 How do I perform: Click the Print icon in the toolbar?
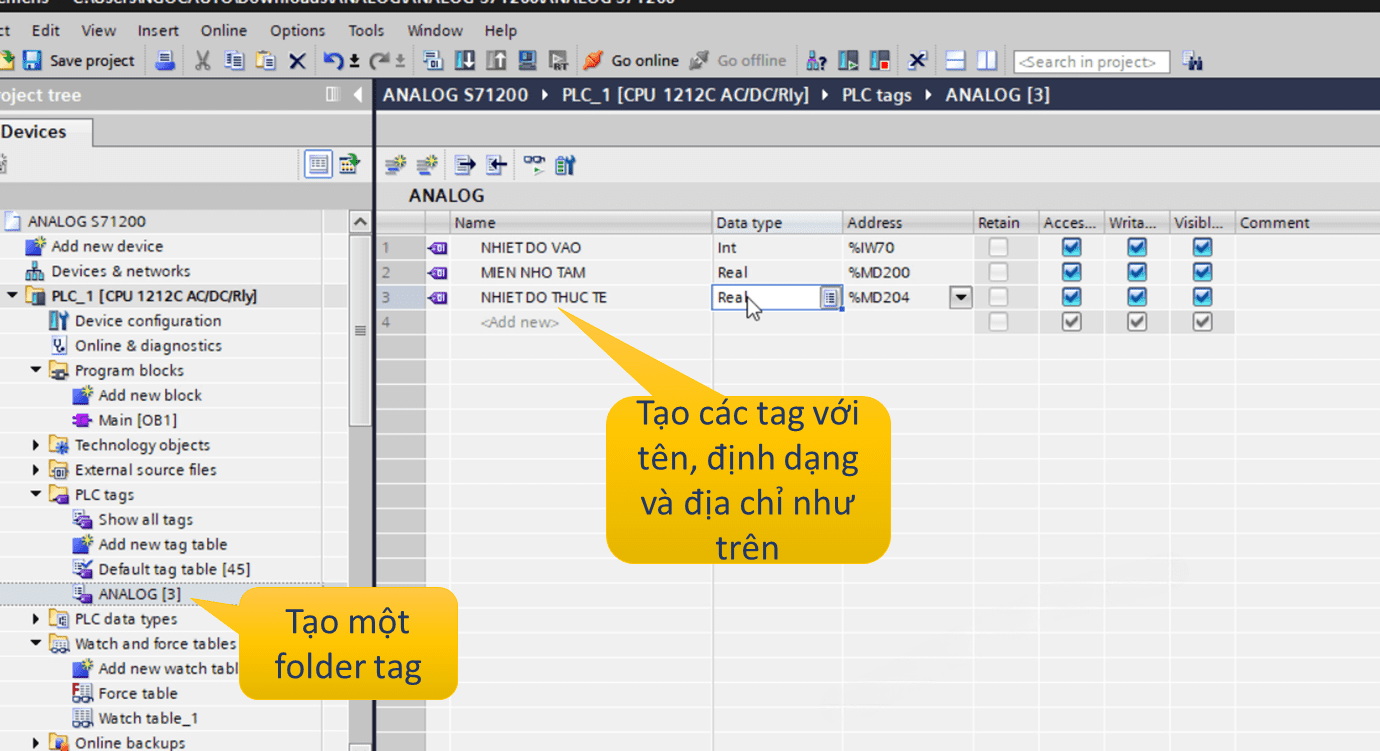pos(166,60)
